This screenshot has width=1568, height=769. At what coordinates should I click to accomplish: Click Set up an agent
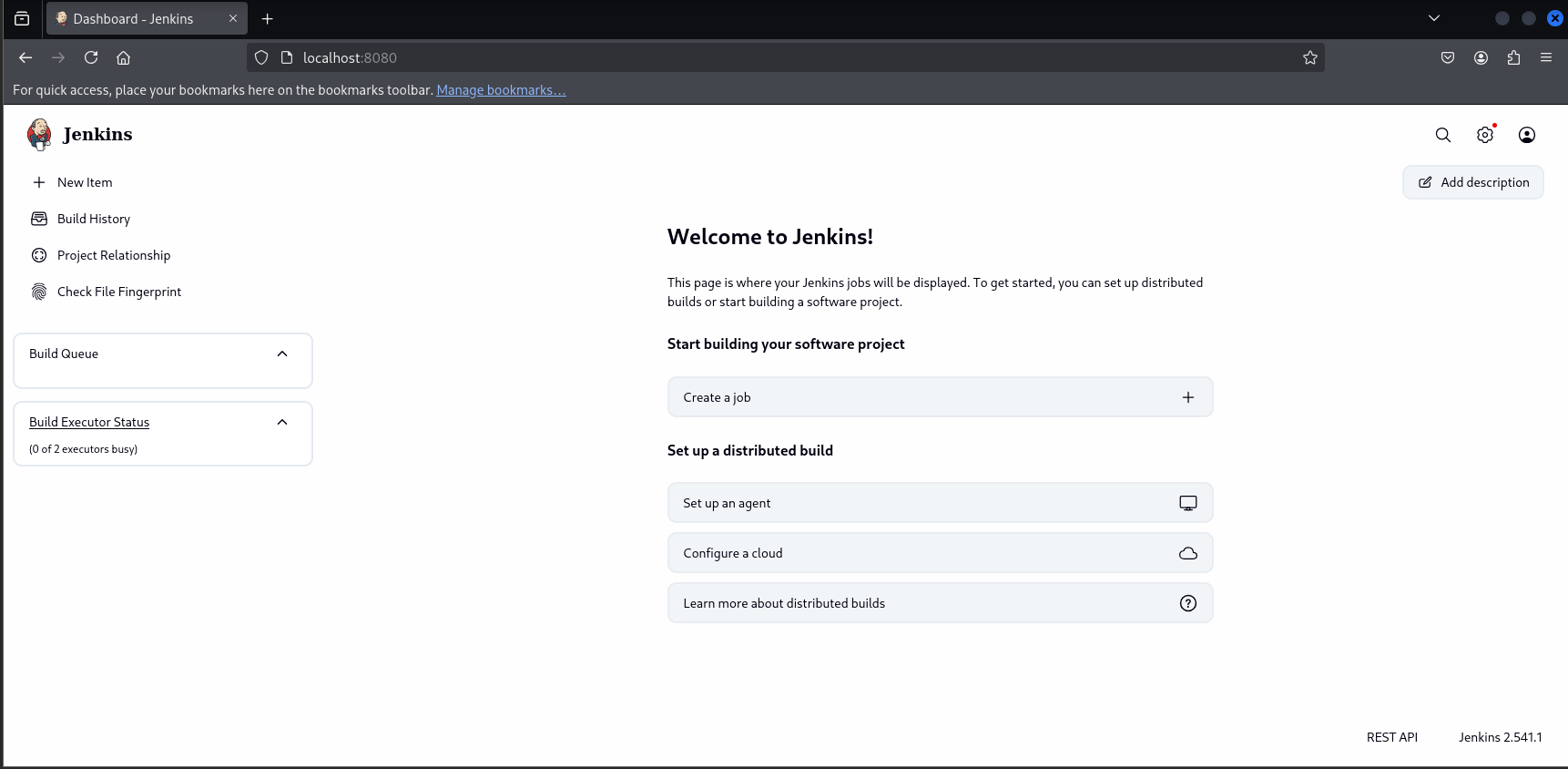(x=941, y=503)
